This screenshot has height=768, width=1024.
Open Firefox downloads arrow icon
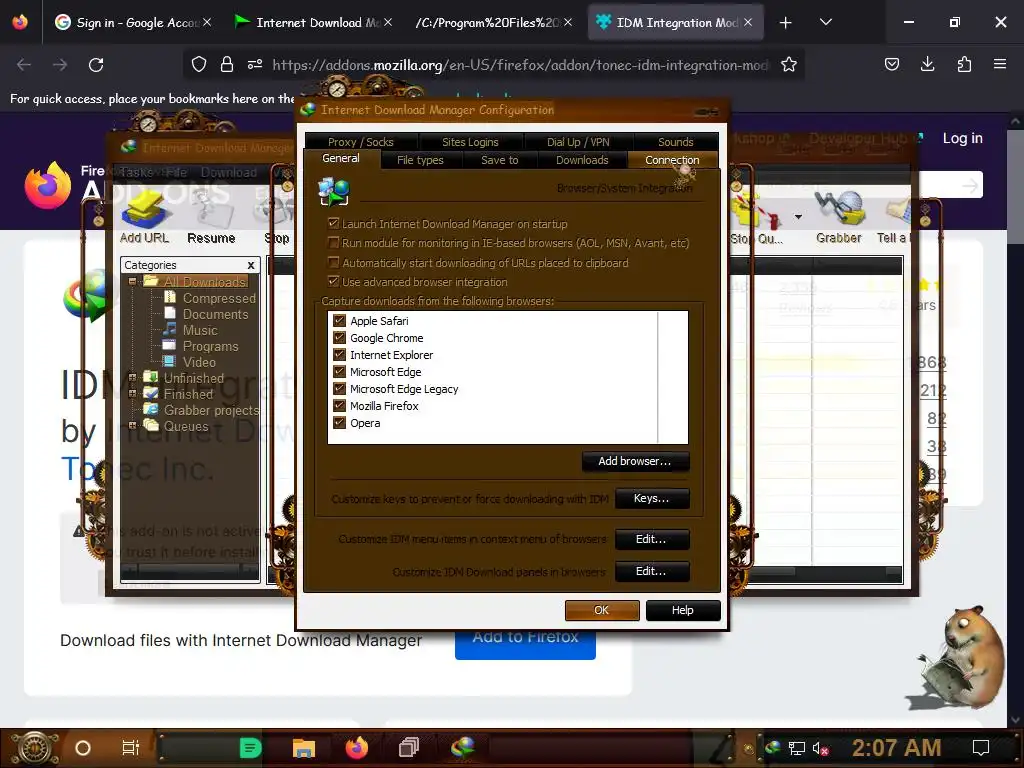click(x=927, y=64)
